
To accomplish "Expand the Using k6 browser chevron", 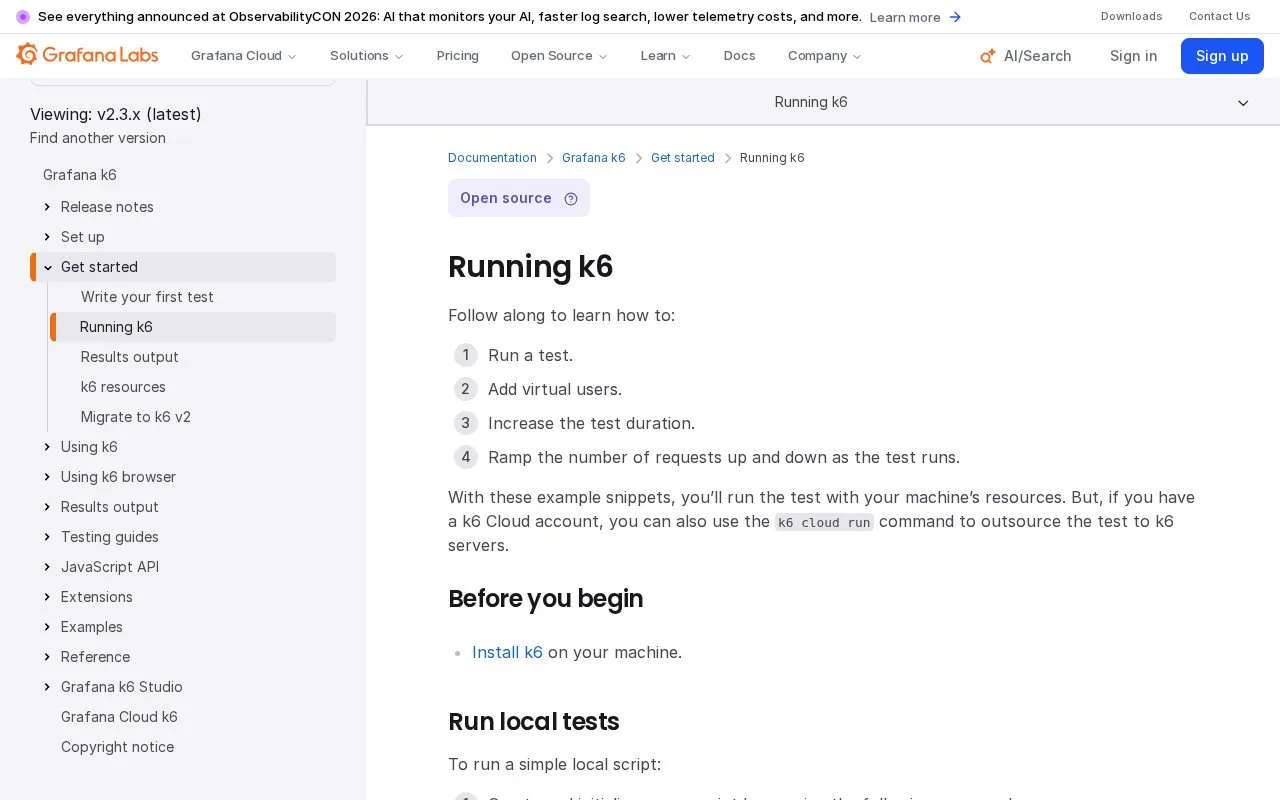I will [47, 477].
